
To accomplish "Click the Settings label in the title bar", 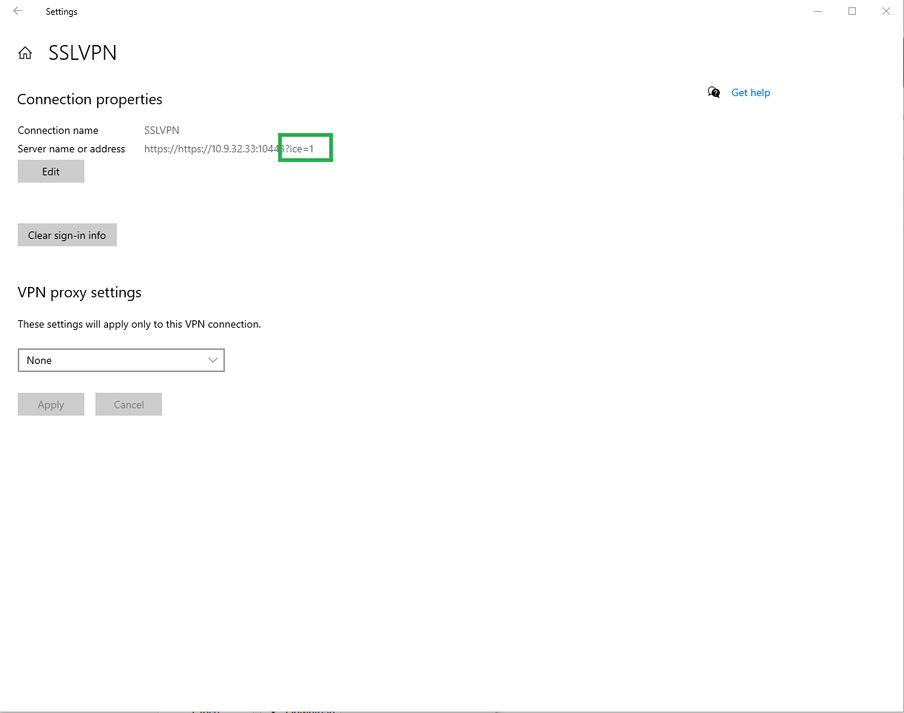I will click(x=61, y=11).
